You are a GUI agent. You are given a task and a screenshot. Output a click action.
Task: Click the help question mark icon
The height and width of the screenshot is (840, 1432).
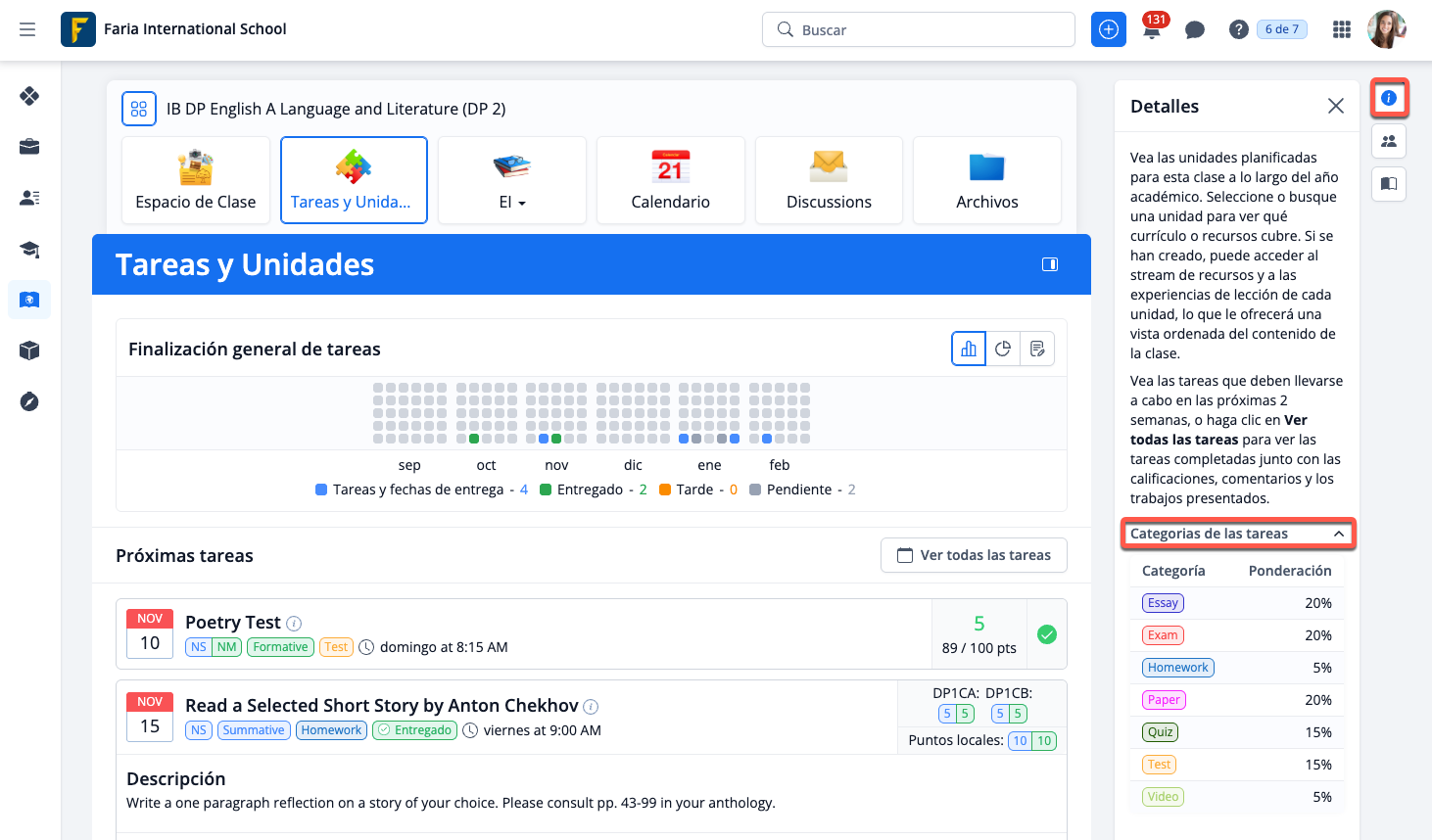click(x=1238, y=29)
